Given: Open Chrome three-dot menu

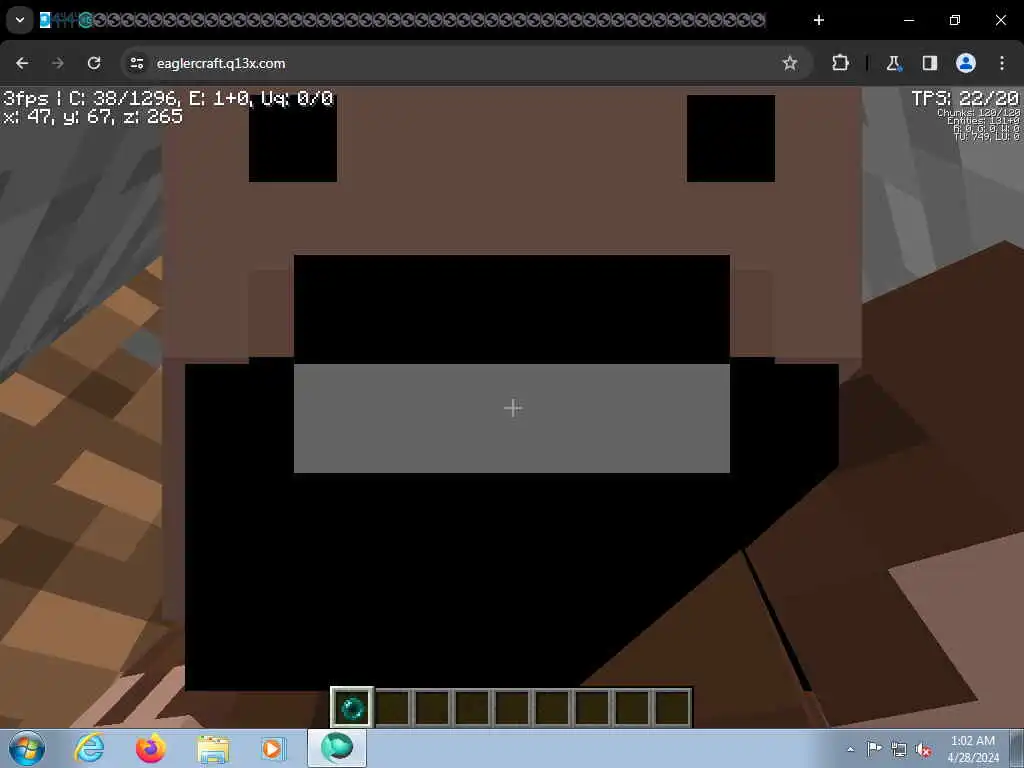Looking at the screenshot, I should tap(1002, 63).
